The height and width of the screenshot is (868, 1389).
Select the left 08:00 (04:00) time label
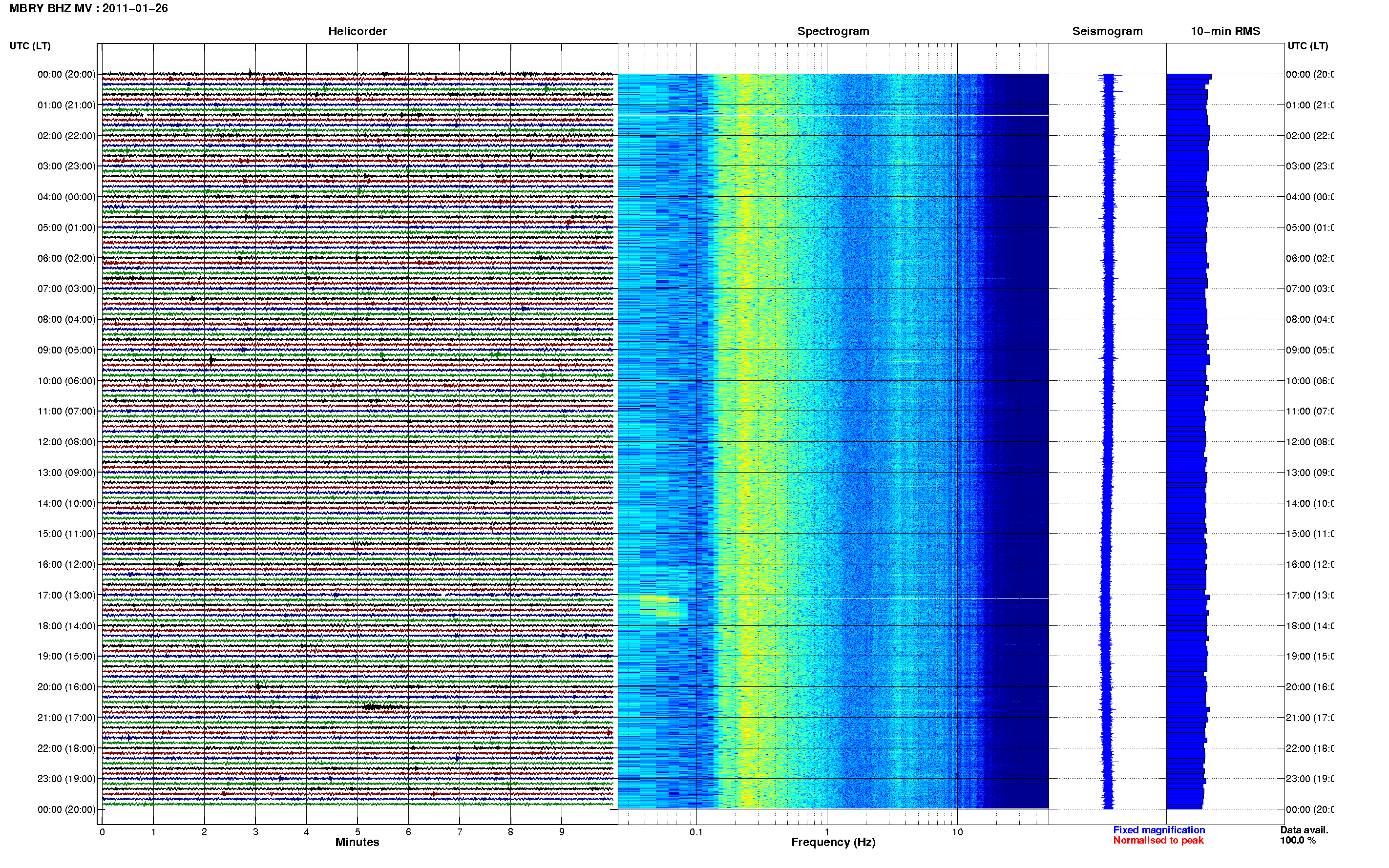[x=66, y=319]
